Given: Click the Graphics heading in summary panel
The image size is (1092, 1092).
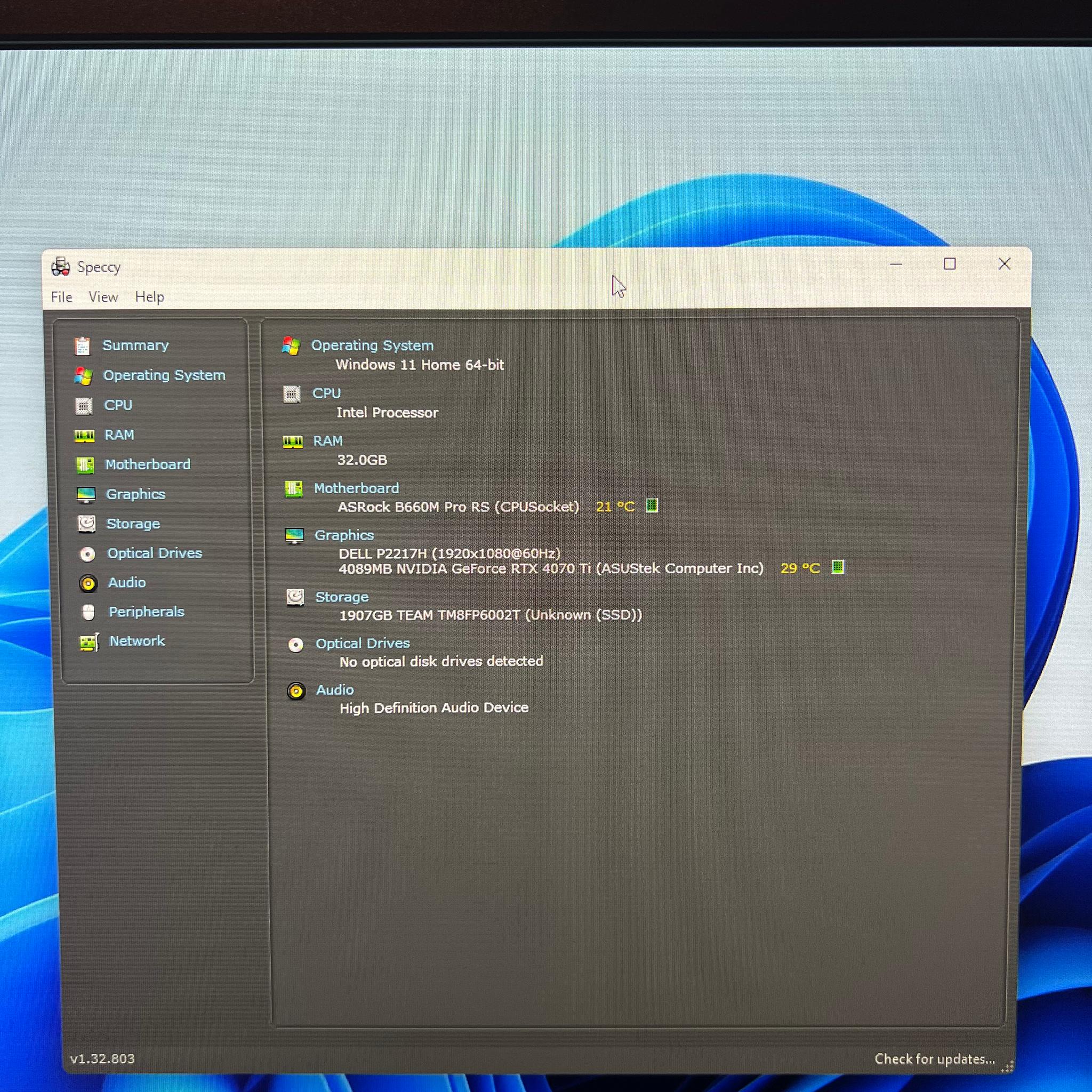Looking at the screenshot, I should (344, 535).
